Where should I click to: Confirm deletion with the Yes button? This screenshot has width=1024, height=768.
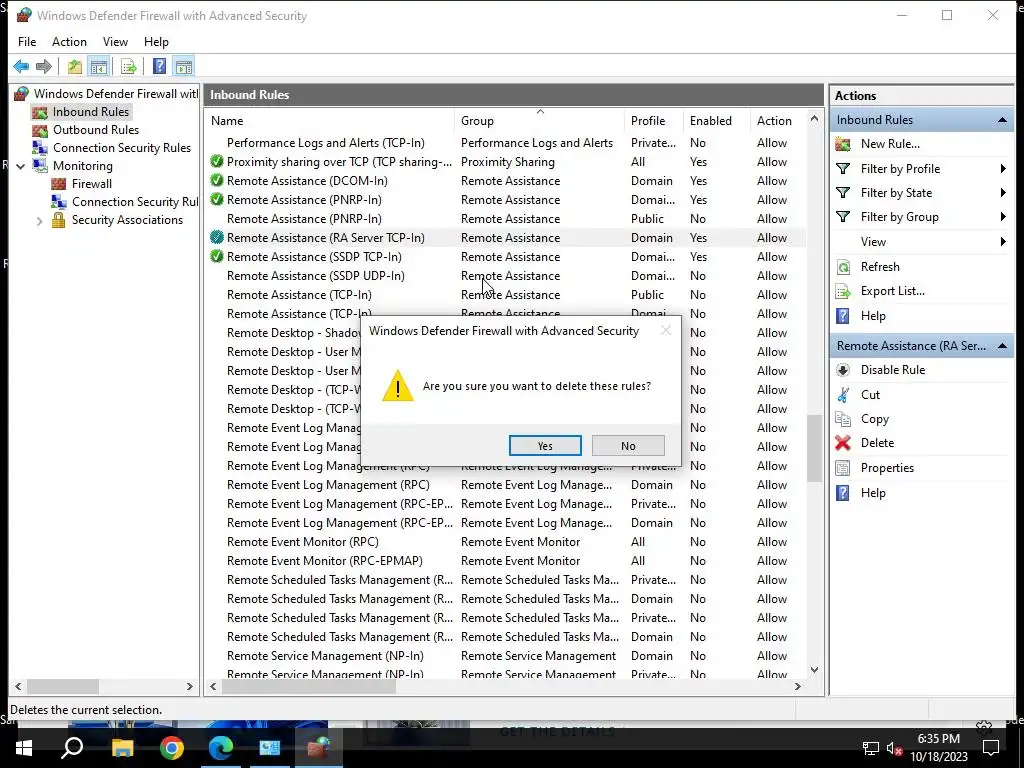click(x=545, y=445)
